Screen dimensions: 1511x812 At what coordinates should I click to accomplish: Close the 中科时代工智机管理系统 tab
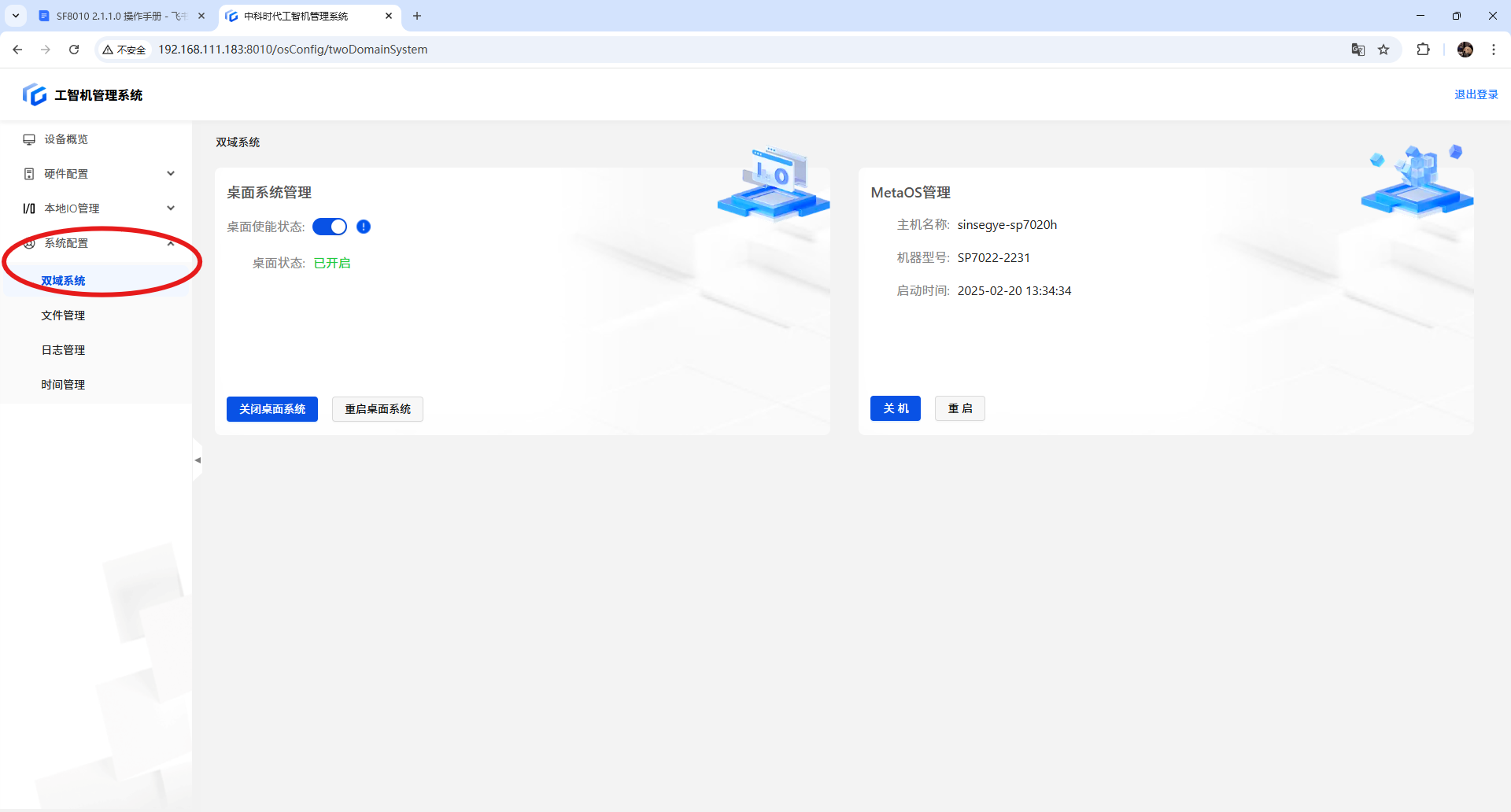pos(389,16)
